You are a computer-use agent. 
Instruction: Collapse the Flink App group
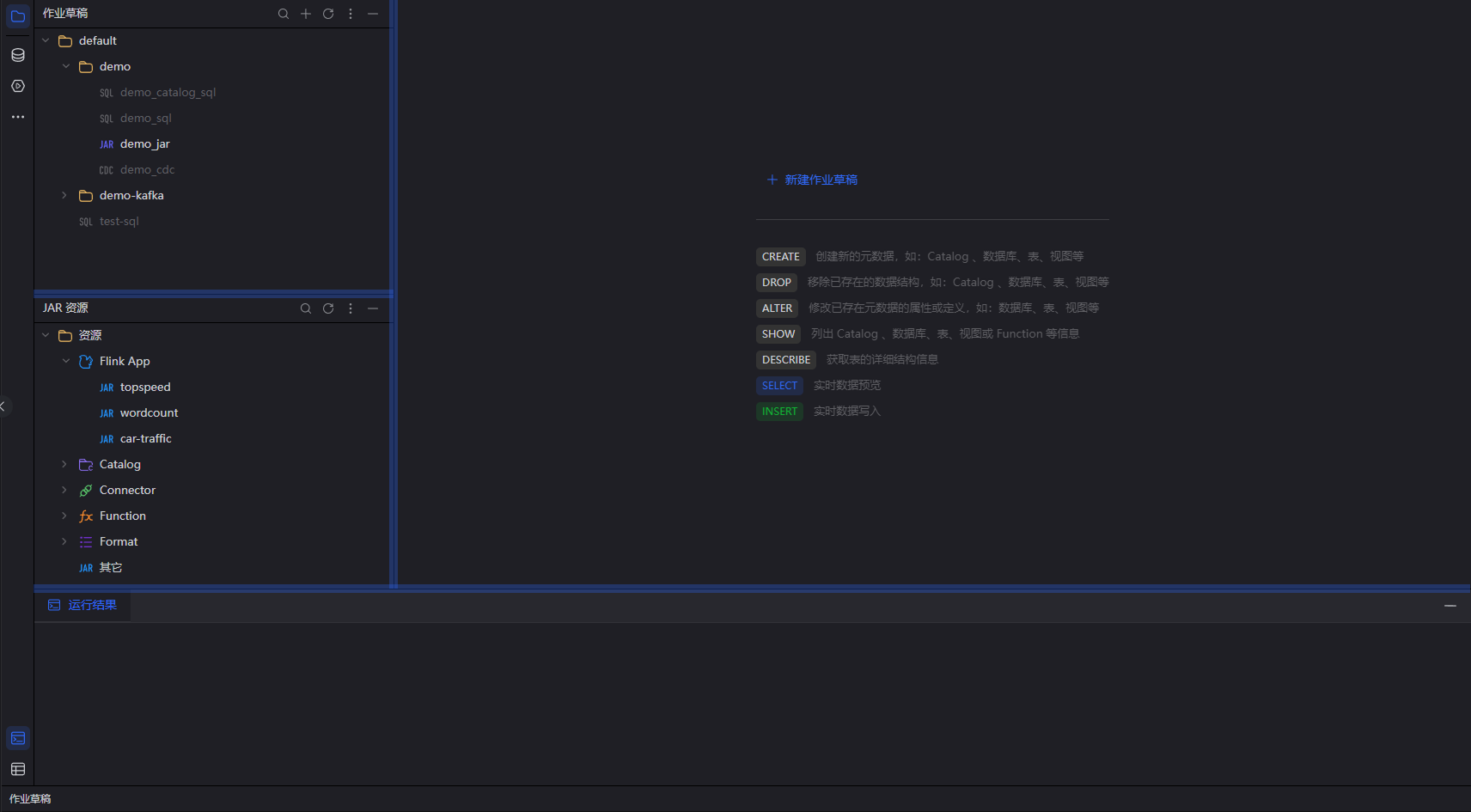[x=65, y=362]
